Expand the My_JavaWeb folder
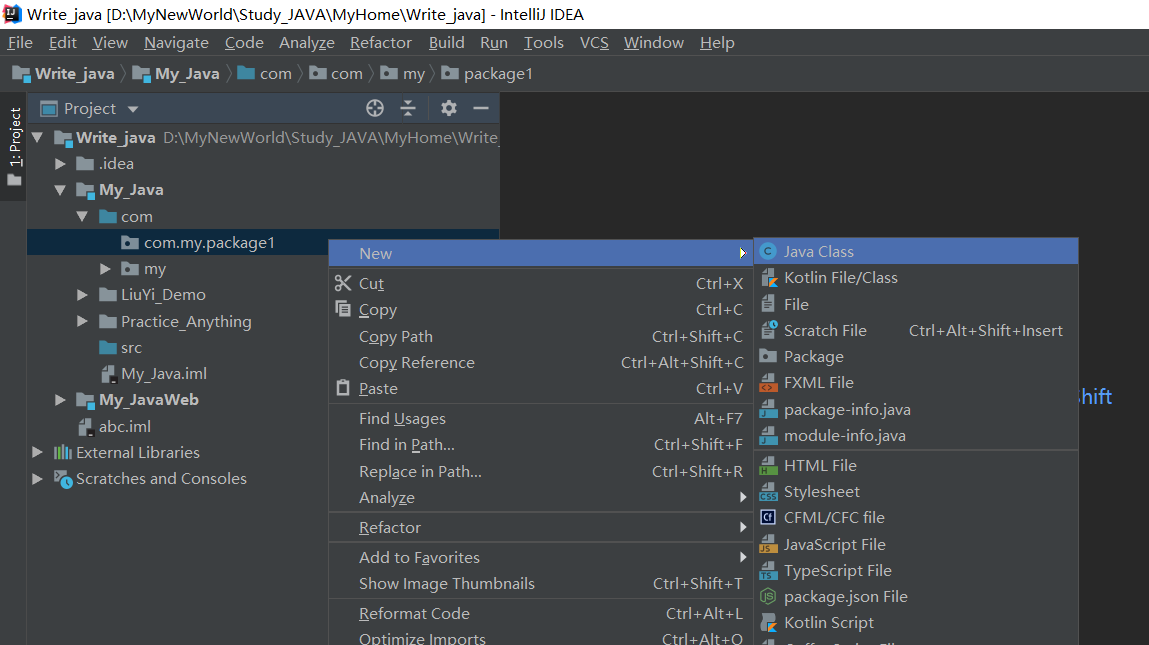This screenshot has height=645, width=1149. click(60, 399)
